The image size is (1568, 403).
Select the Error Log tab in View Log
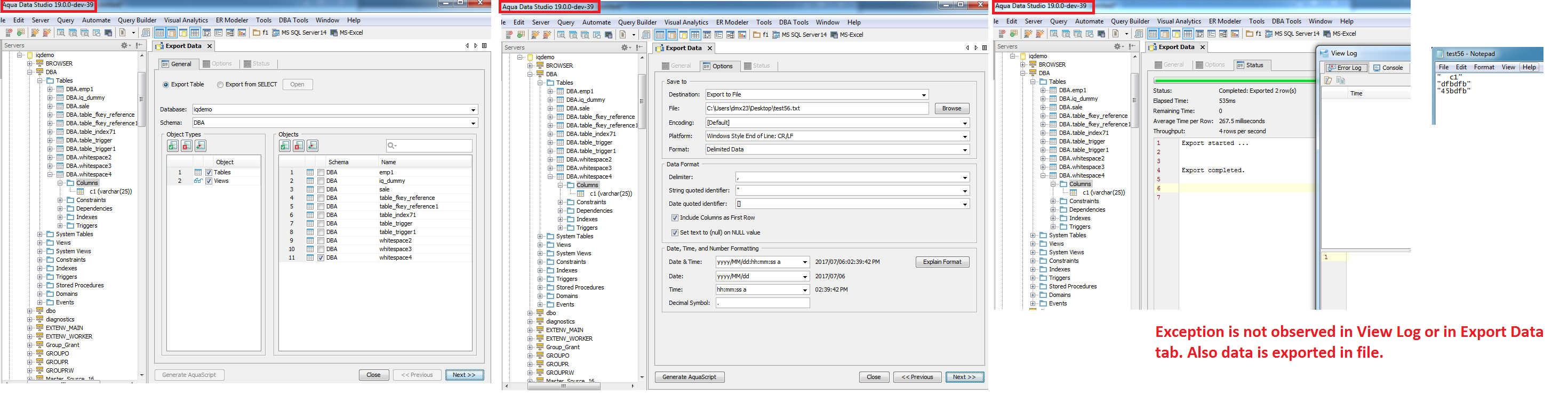(1345, 68)
